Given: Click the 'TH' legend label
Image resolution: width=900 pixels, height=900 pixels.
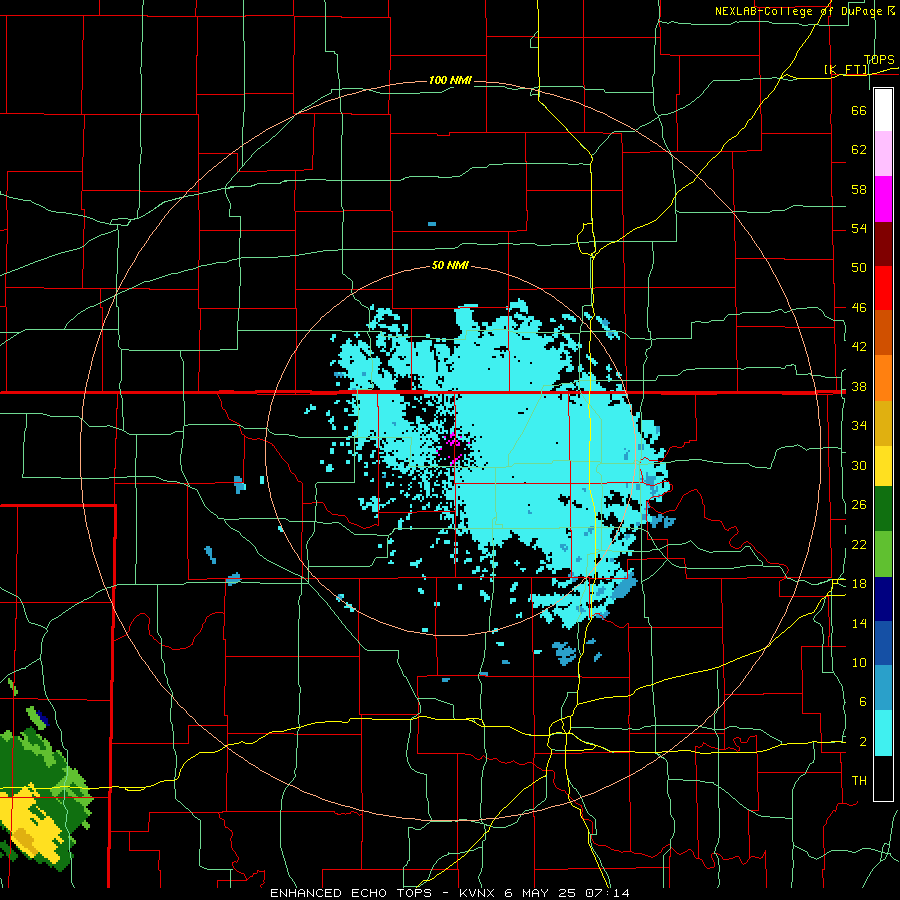Looking at the screenshot, I should [x=859, y=780].
